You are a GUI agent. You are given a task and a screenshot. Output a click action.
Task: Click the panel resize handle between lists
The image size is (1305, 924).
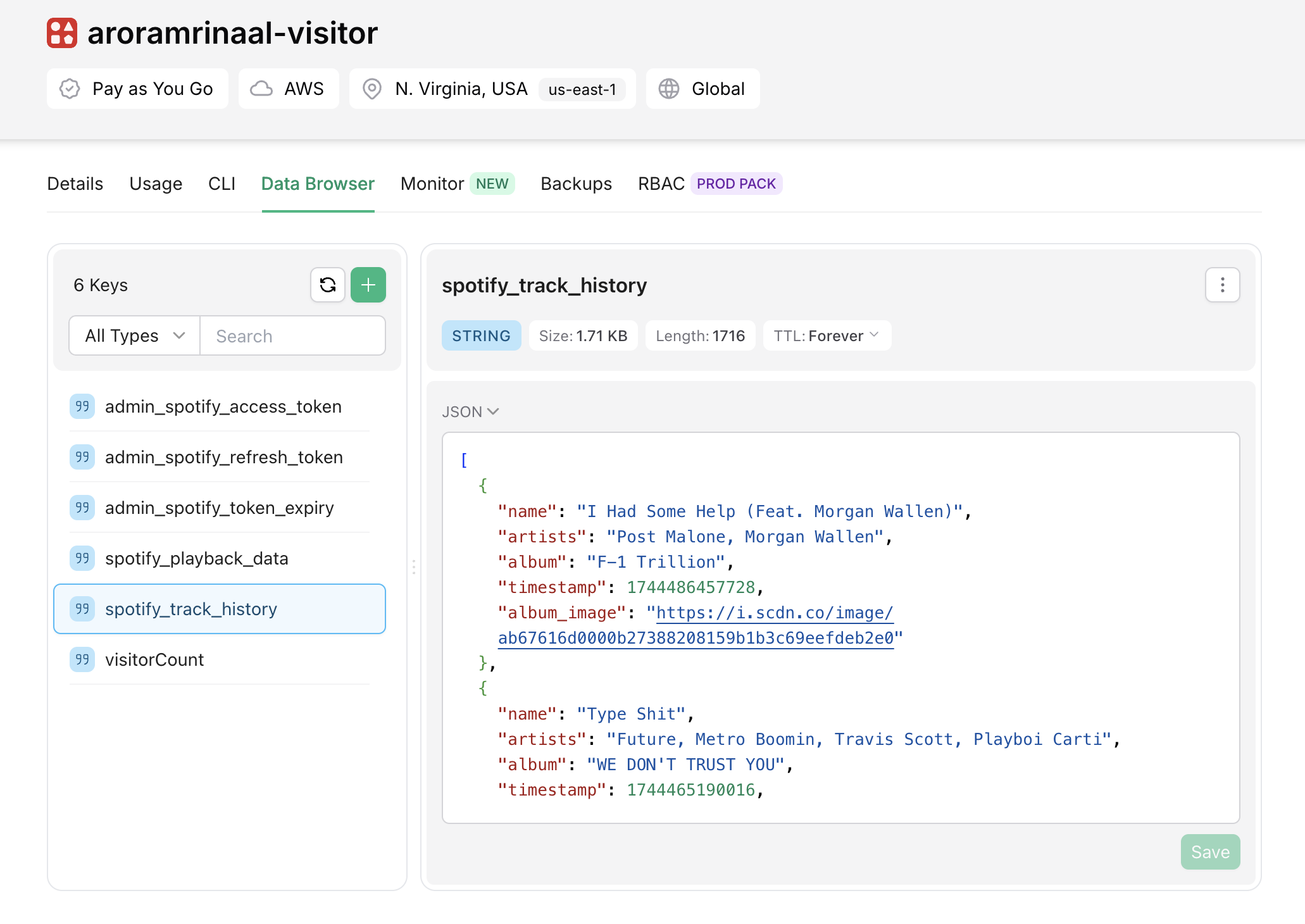(413, 567)
